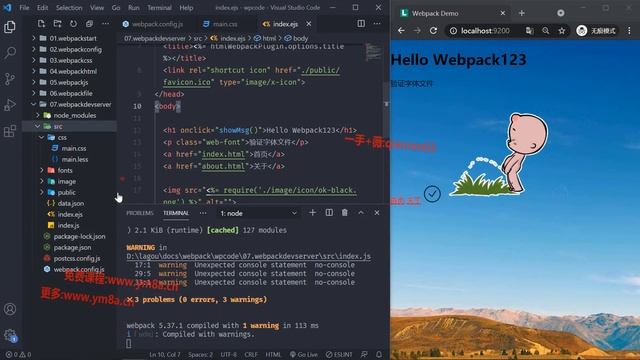Open postcss.config.js in the file tree
Image resolution: width=640 pixels, height=360 pixels.
[77, 258]
